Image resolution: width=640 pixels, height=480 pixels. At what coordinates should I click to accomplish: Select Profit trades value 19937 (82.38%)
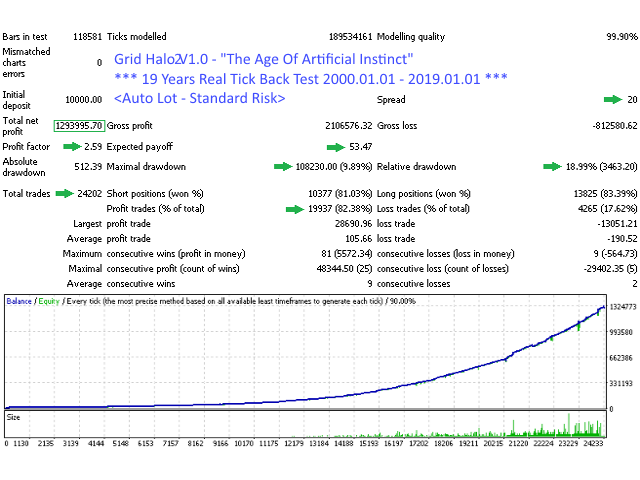(x=340, y=209)
